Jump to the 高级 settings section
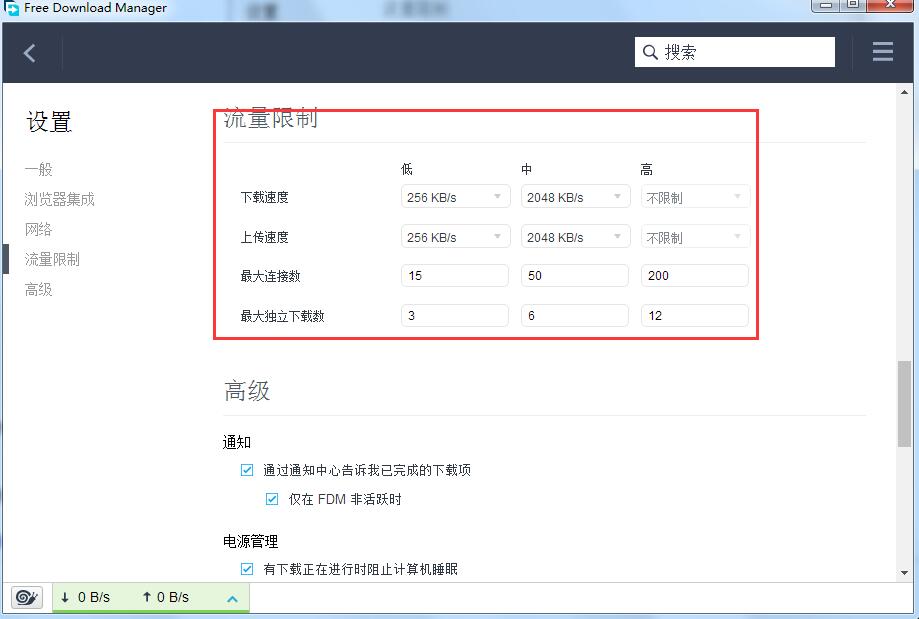Screen dimensions: 919x619 pyautogui.click(x=38, y=289)
